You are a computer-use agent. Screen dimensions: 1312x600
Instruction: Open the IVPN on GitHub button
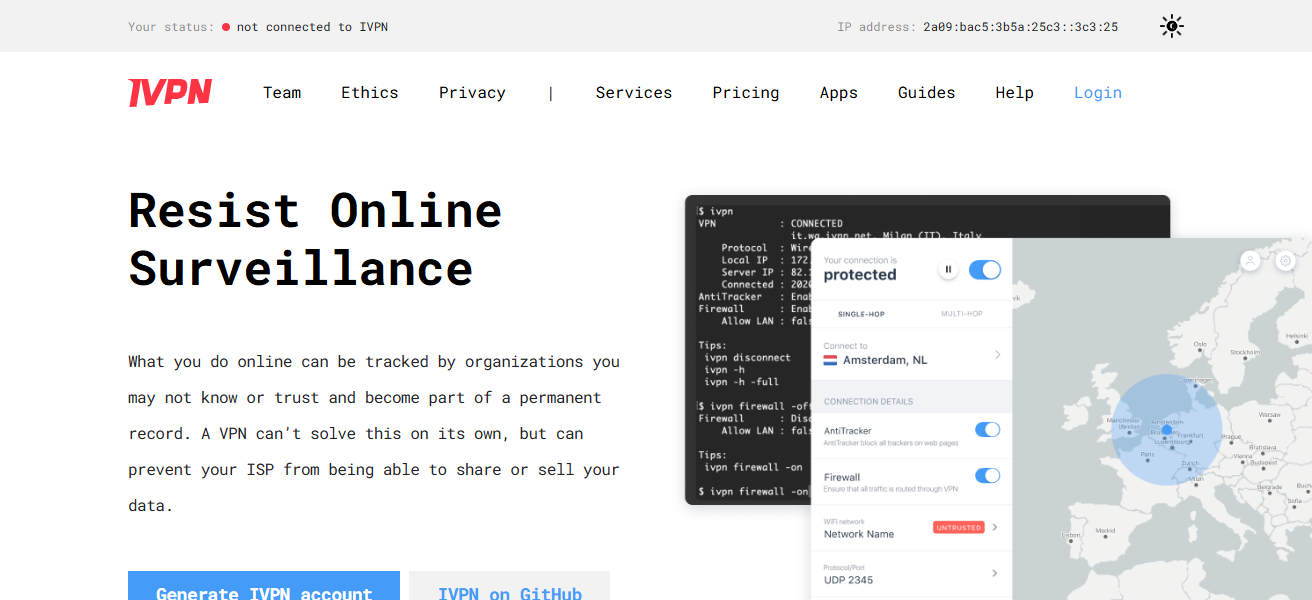[x=510, y=586]
